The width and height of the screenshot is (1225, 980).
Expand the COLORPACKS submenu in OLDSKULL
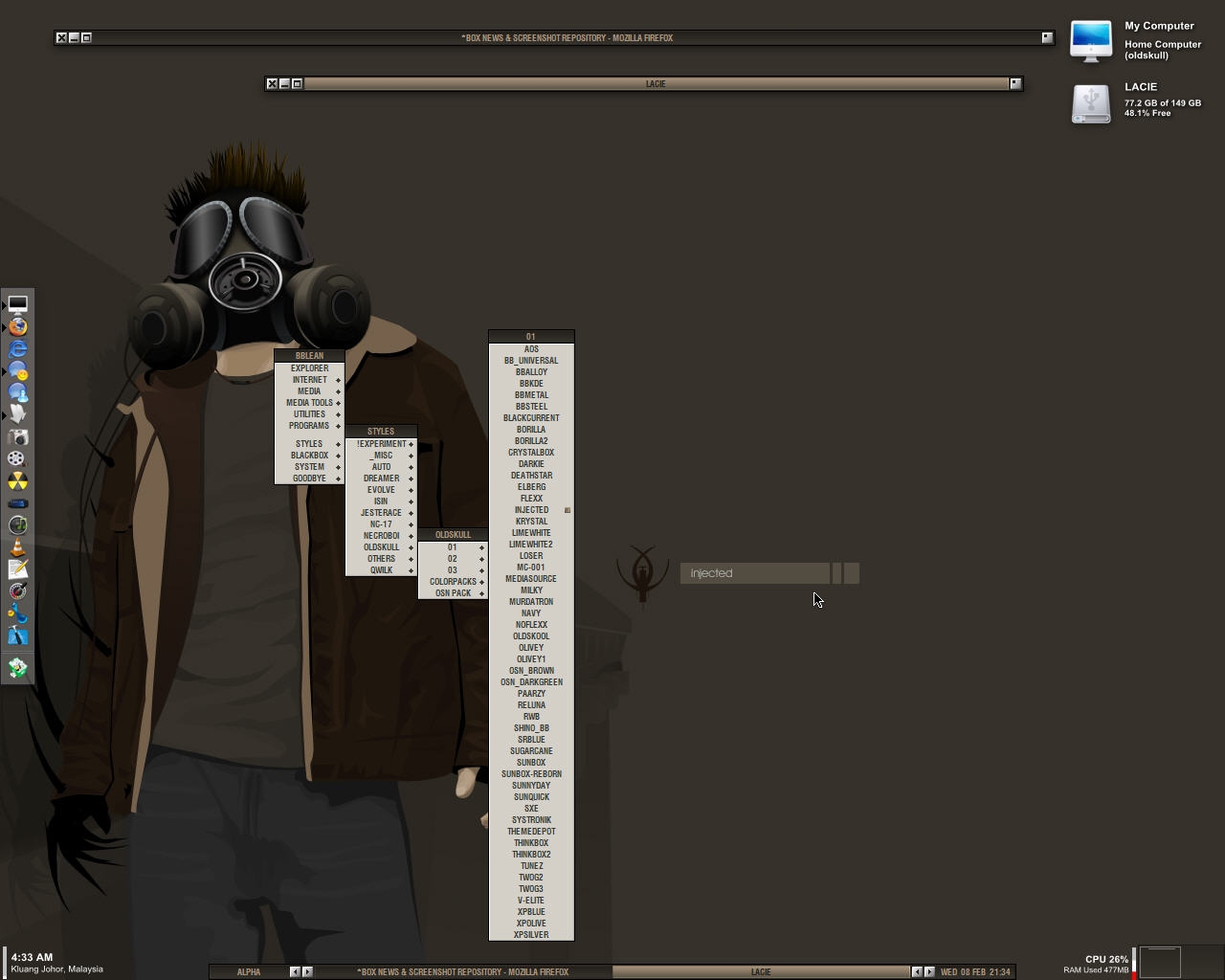tap(453, 582)
